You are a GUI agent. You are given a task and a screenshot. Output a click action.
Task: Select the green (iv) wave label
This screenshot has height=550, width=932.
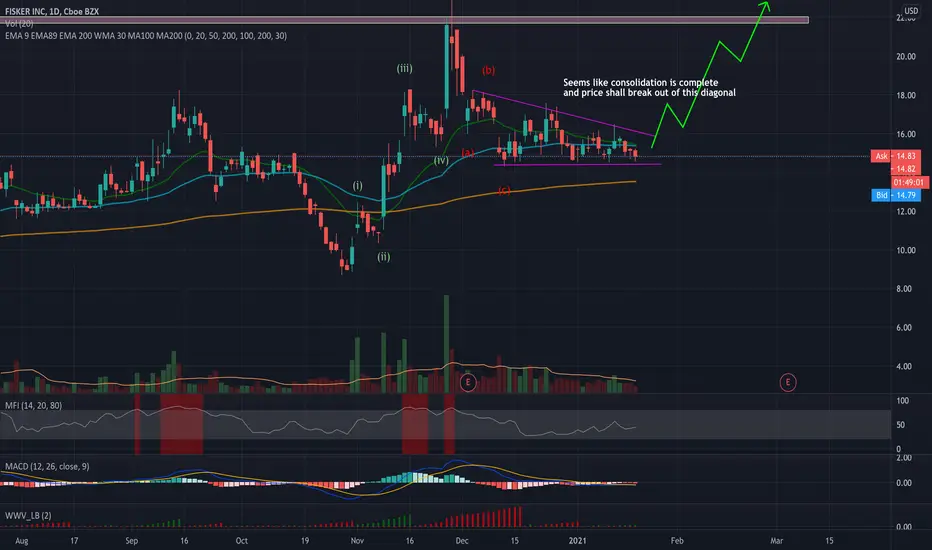coord(441,160)
